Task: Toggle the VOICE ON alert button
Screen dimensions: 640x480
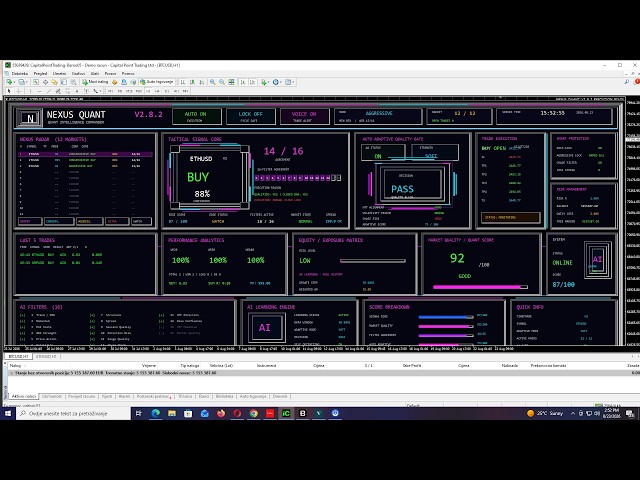Action: click(x=304, y=116)
